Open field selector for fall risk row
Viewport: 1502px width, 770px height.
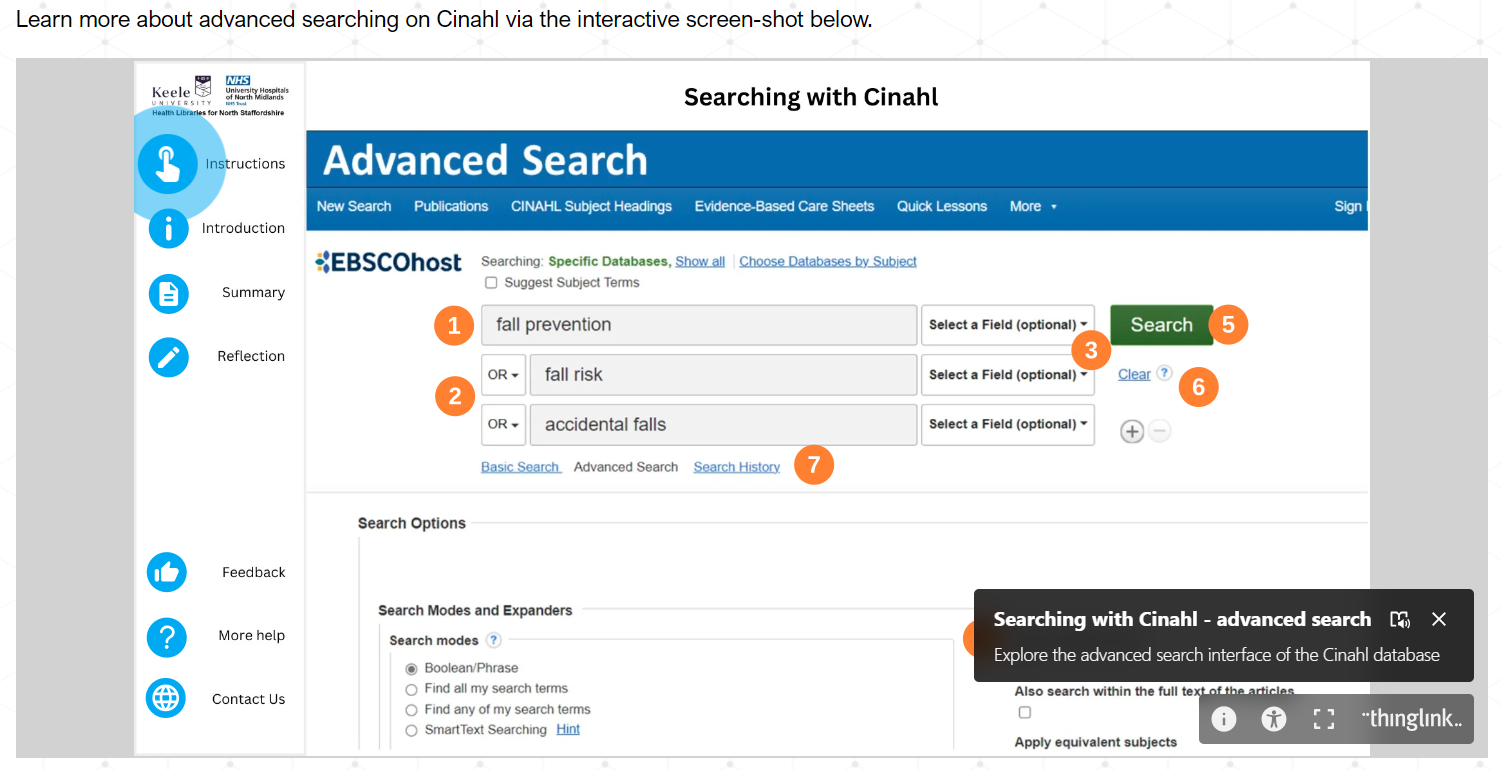(1008, 375)
